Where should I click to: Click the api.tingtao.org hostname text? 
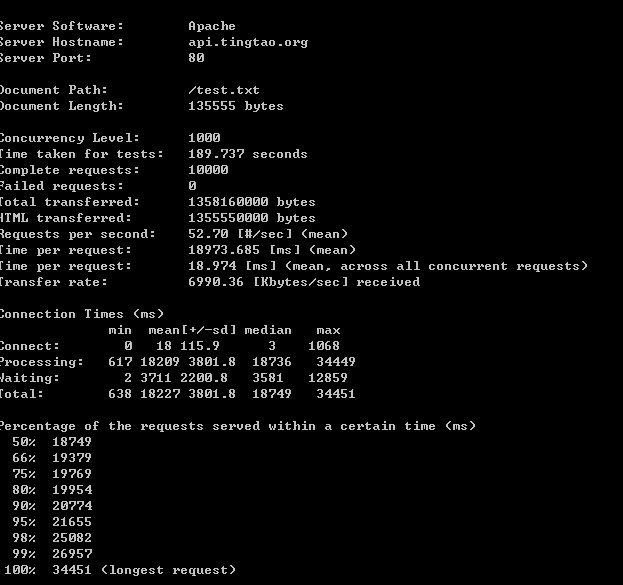click(248, 43)
